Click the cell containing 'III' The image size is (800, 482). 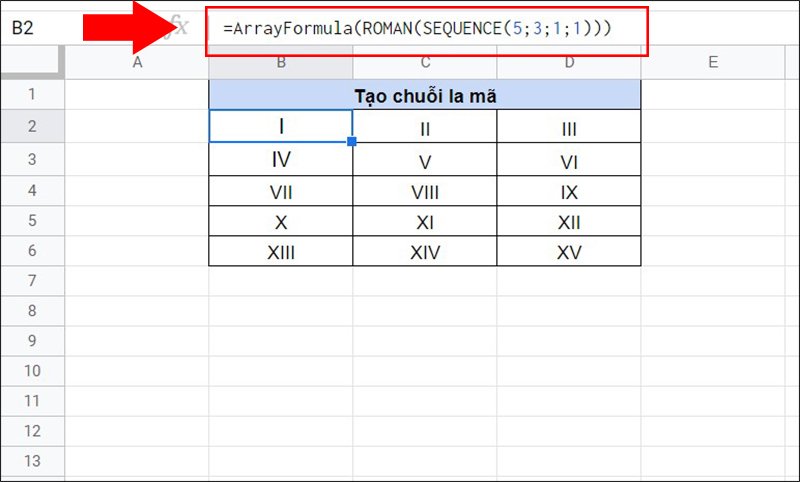point(569,126)
